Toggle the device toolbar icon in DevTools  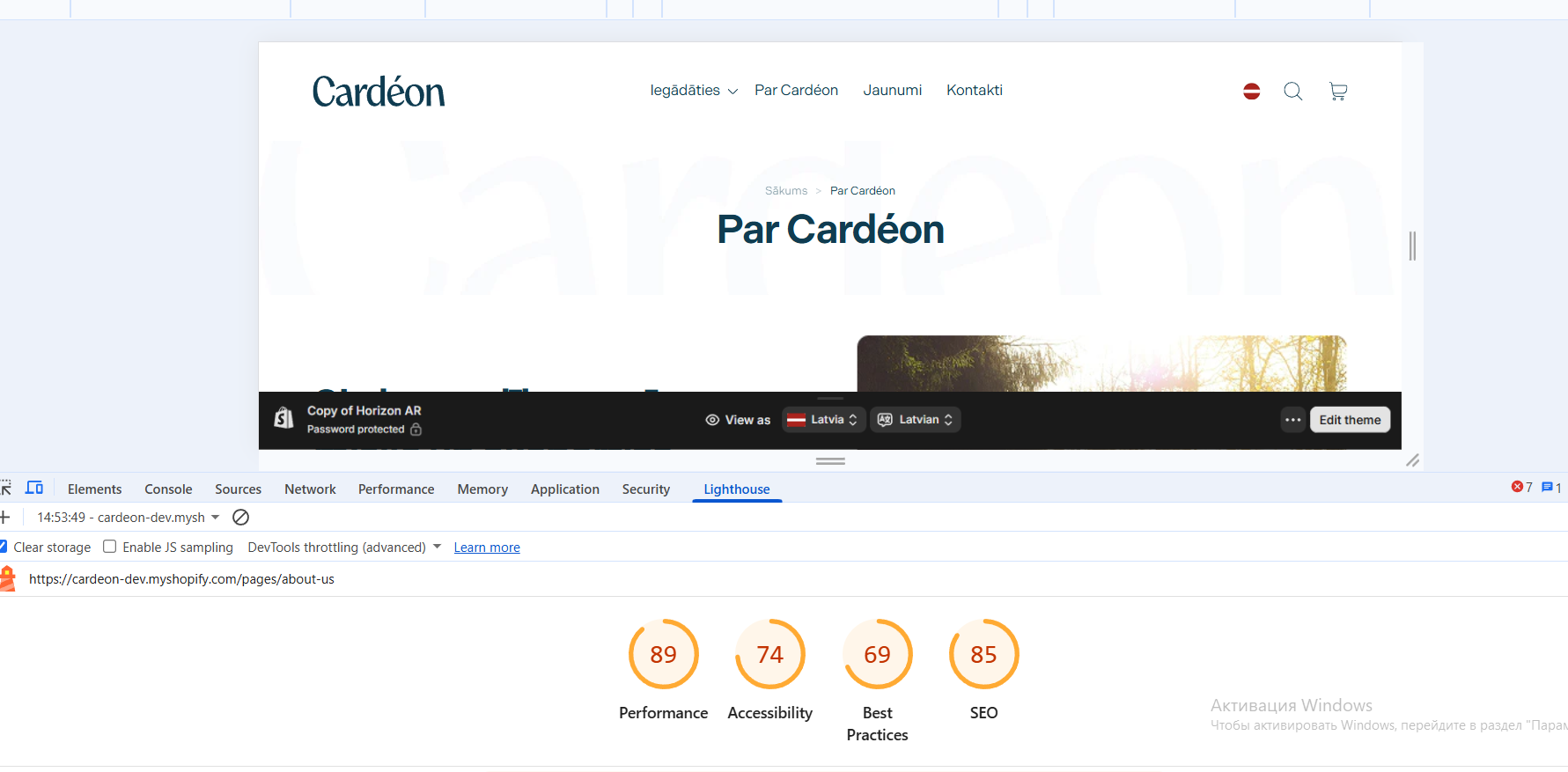[34, 488]
